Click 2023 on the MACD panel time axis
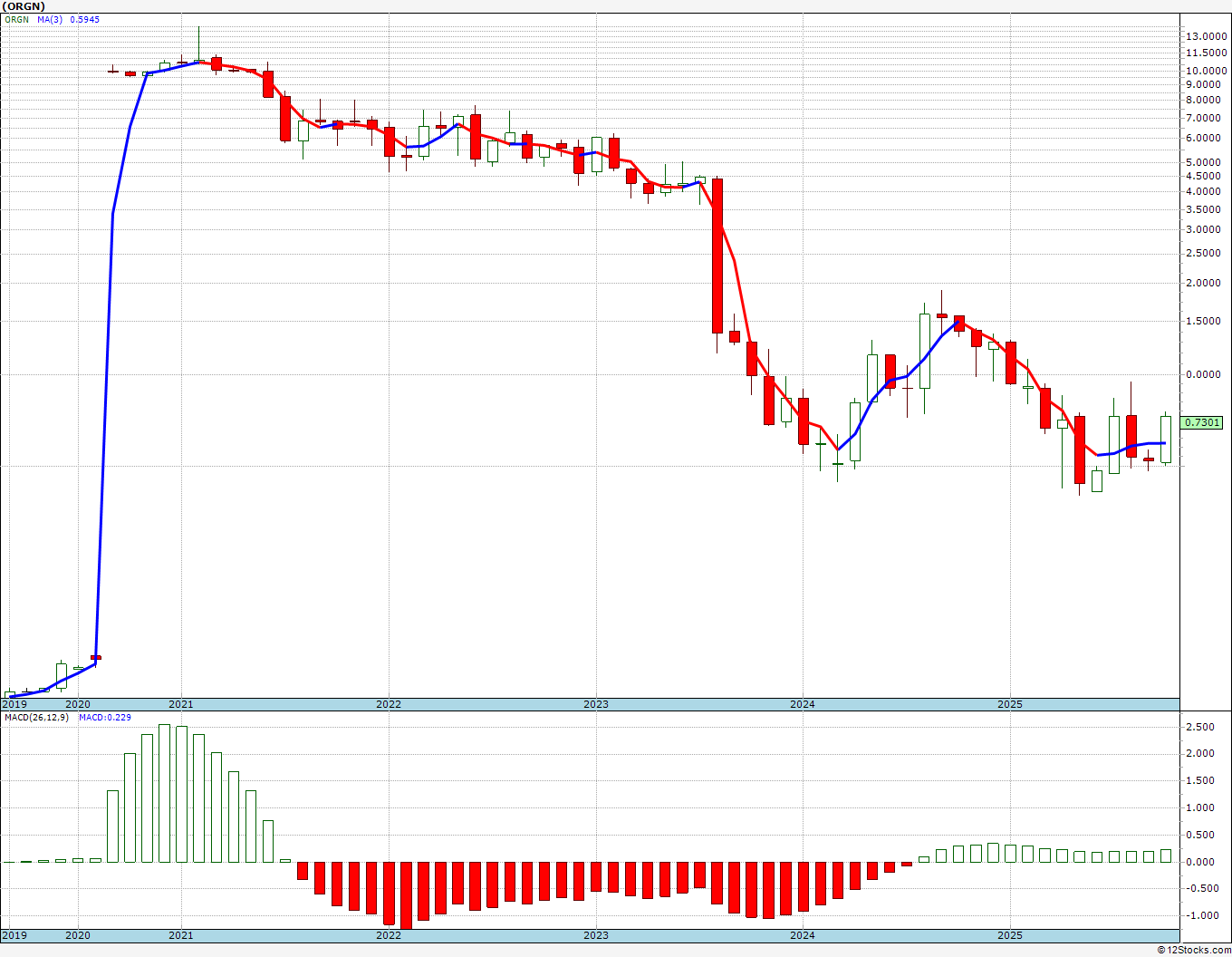 (x=596, y=935)
